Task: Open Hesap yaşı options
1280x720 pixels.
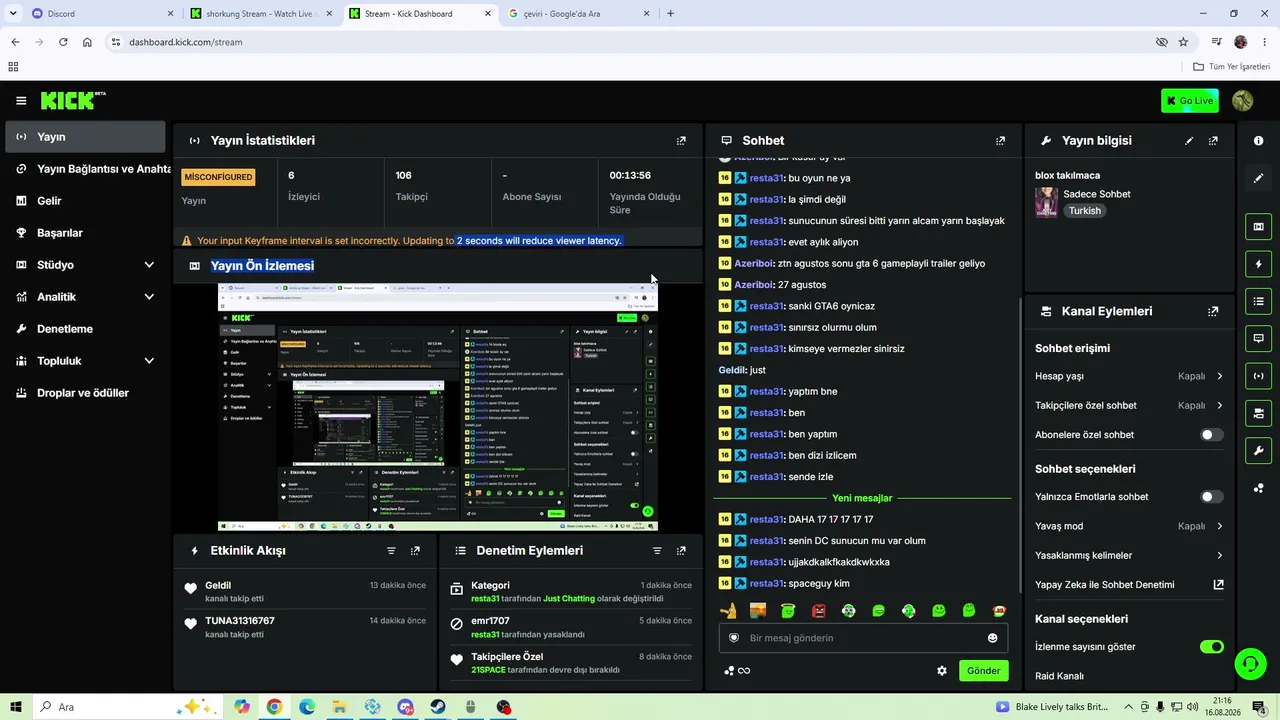Action: coord(1129,376)
